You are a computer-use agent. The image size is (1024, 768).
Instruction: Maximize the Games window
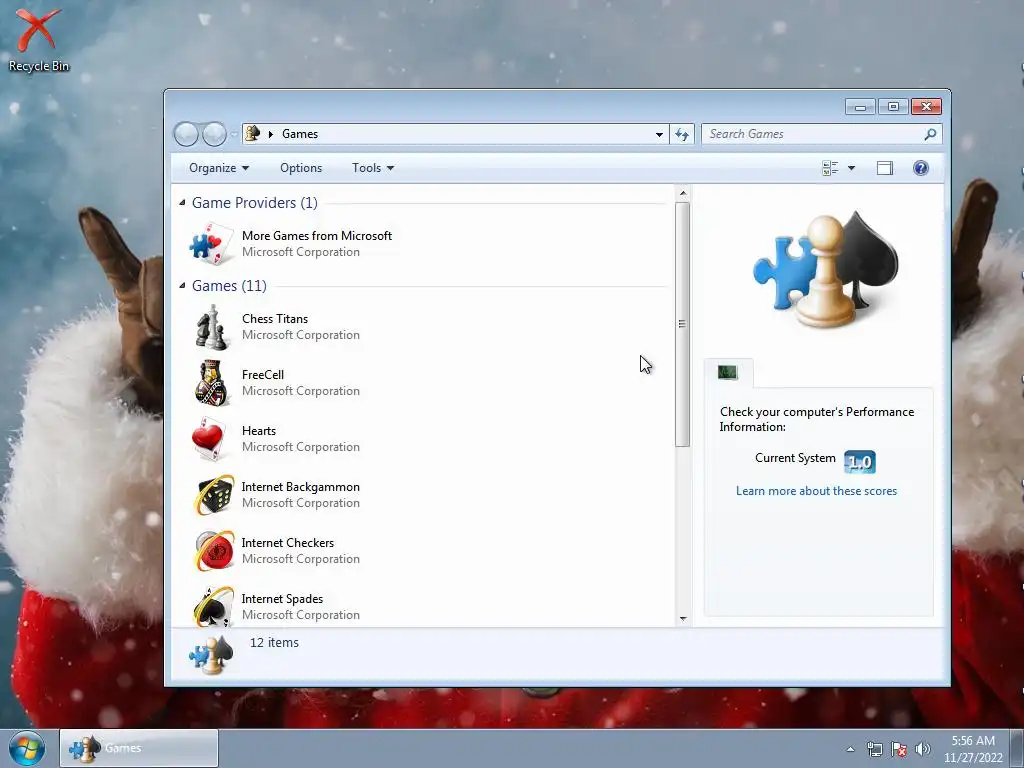point(893,106)
